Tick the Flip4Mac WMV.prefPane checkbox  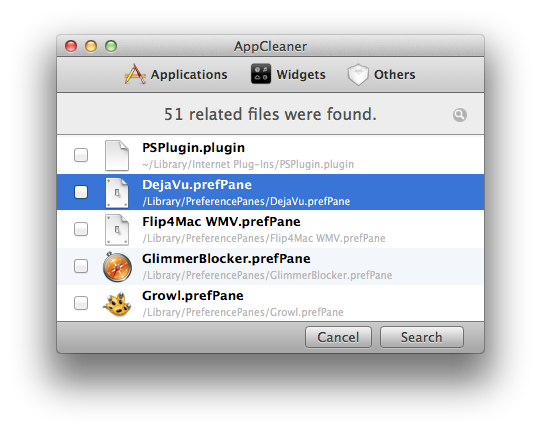[x=81, y=229]
